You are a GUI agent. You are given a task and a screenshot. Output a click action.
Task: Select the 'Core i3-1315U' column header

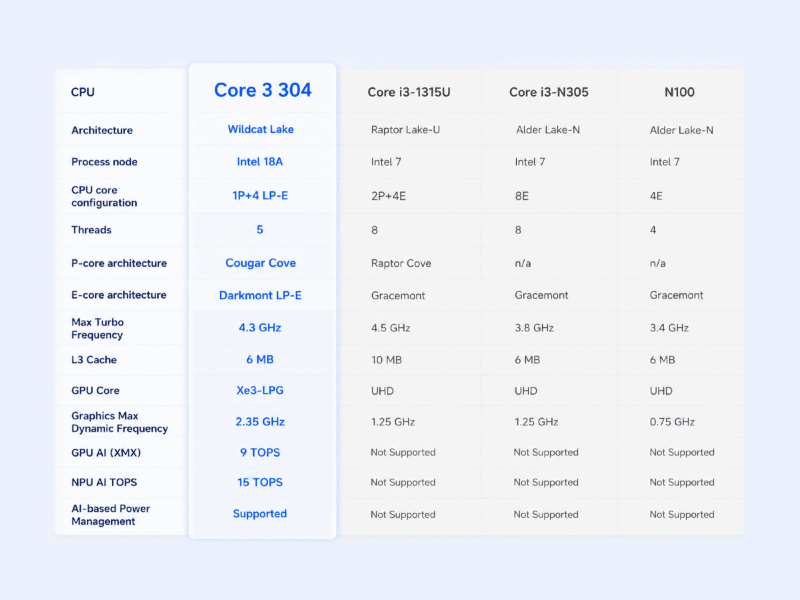tap(409, 92)
